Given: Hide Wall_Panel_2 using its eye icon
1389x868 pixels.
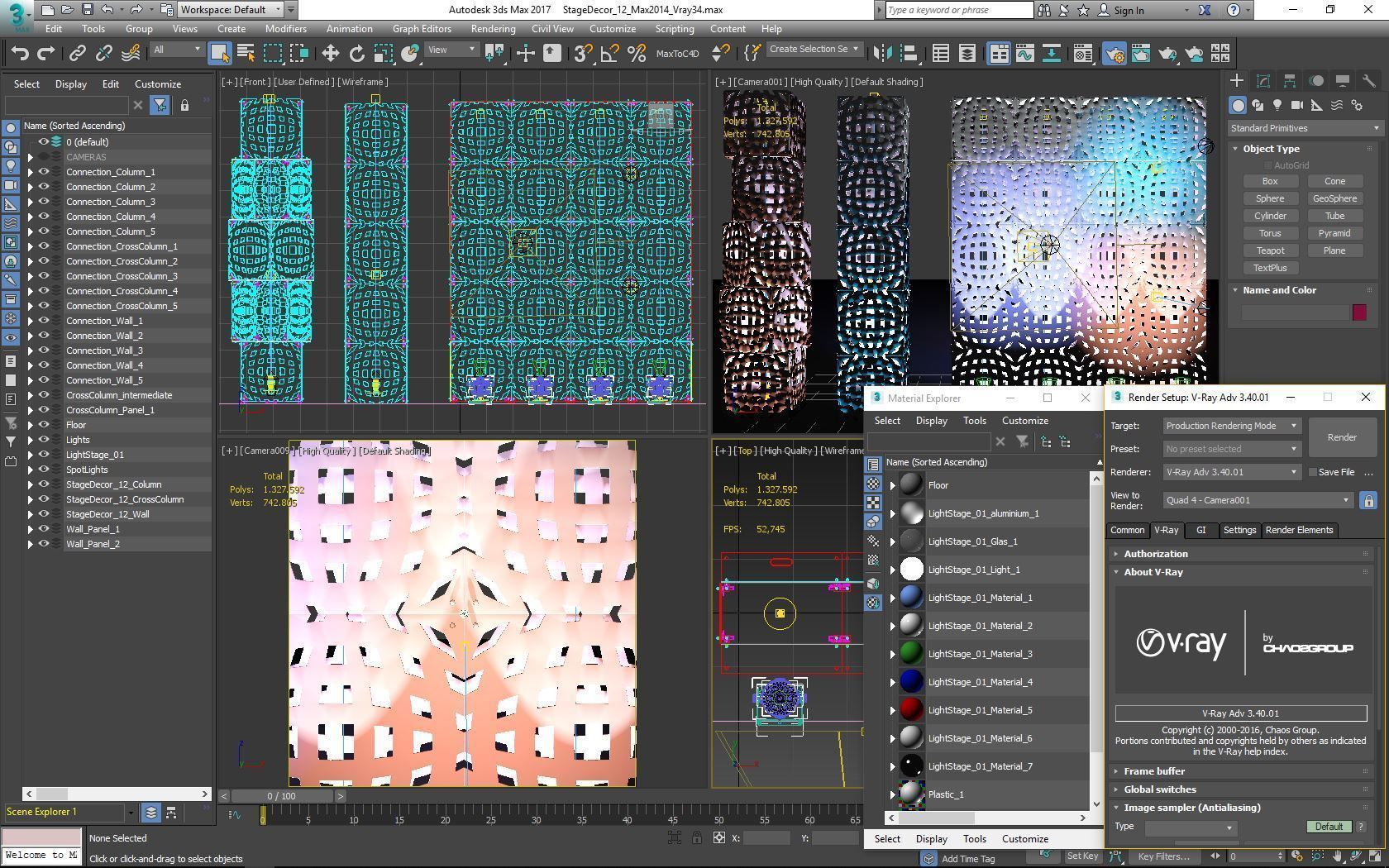Looking at the screenshot, I should pos(44,544).
